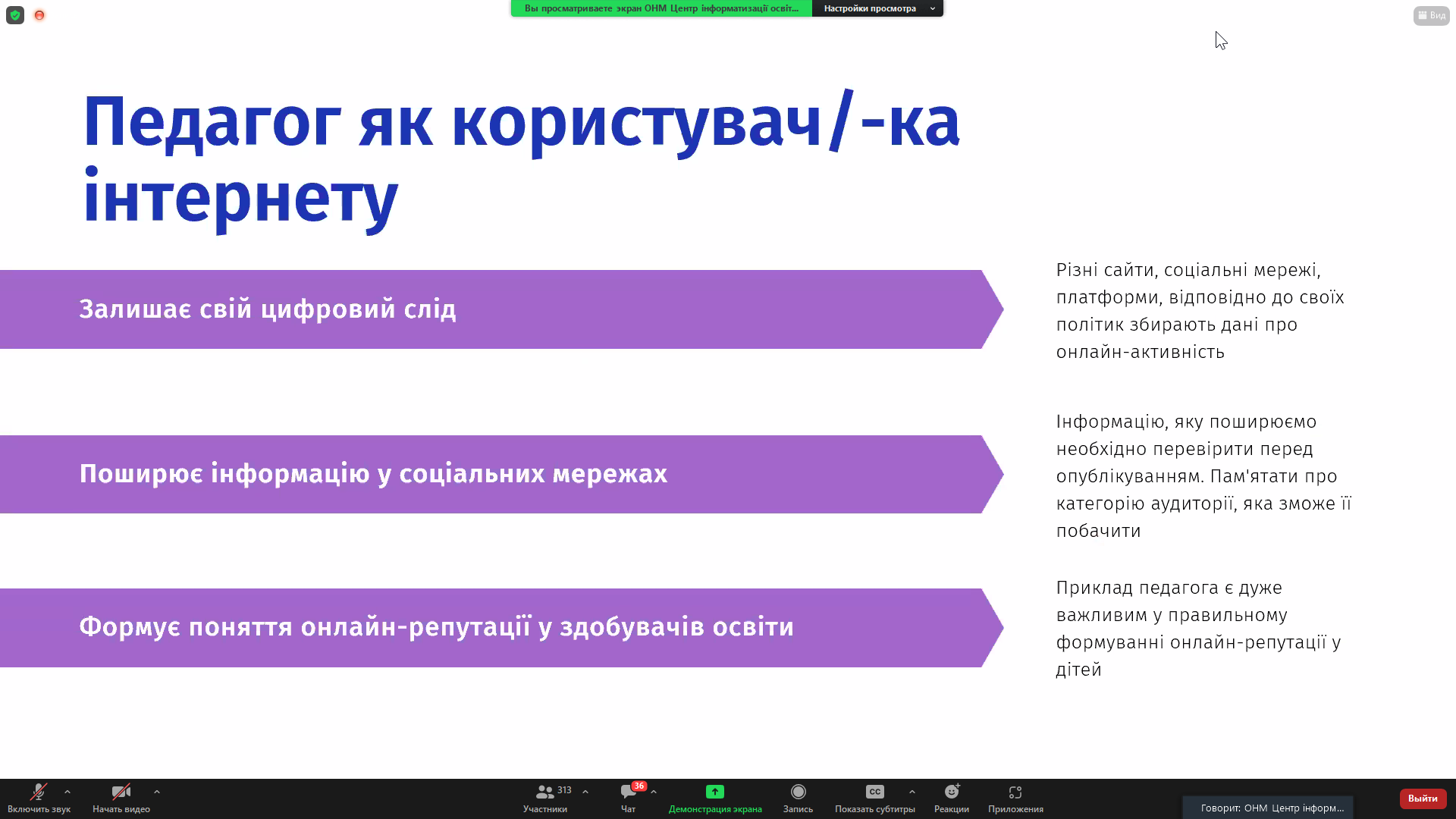Viewport: 1456px width, 819px height.
Task: Click the Screen Share (Демонстрация экрана) icon
Action: tap(714, 792)
